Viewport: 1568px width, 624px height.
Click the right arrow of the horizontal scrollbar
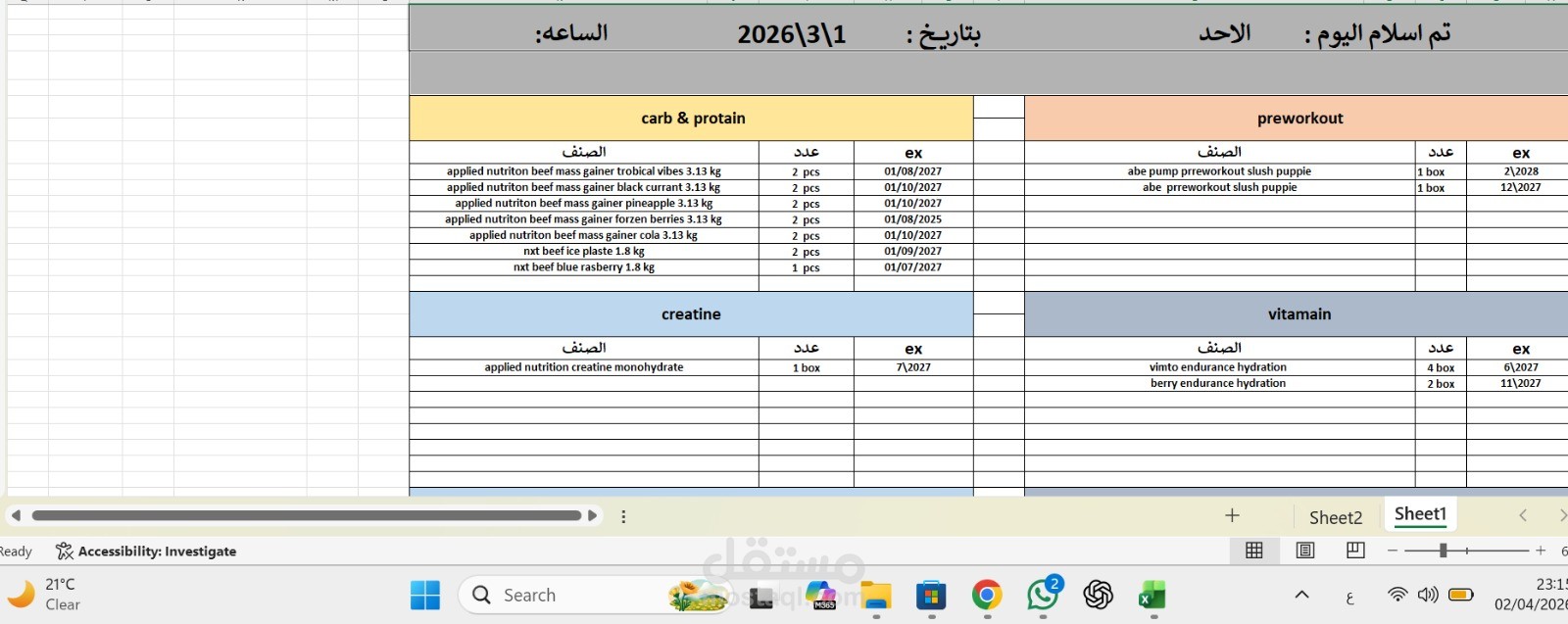592,515
